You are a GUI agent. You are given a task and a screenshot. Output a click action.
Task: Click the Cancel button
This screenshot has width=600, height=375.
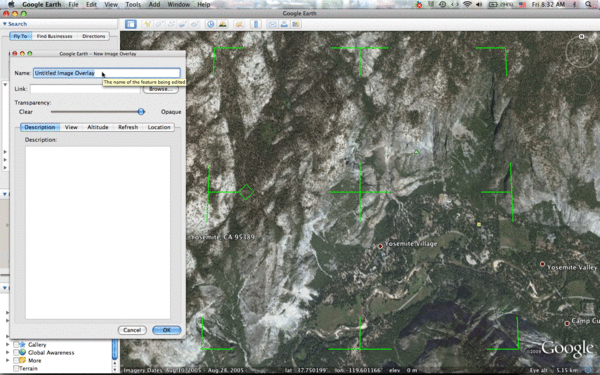(x=132, y=330)
